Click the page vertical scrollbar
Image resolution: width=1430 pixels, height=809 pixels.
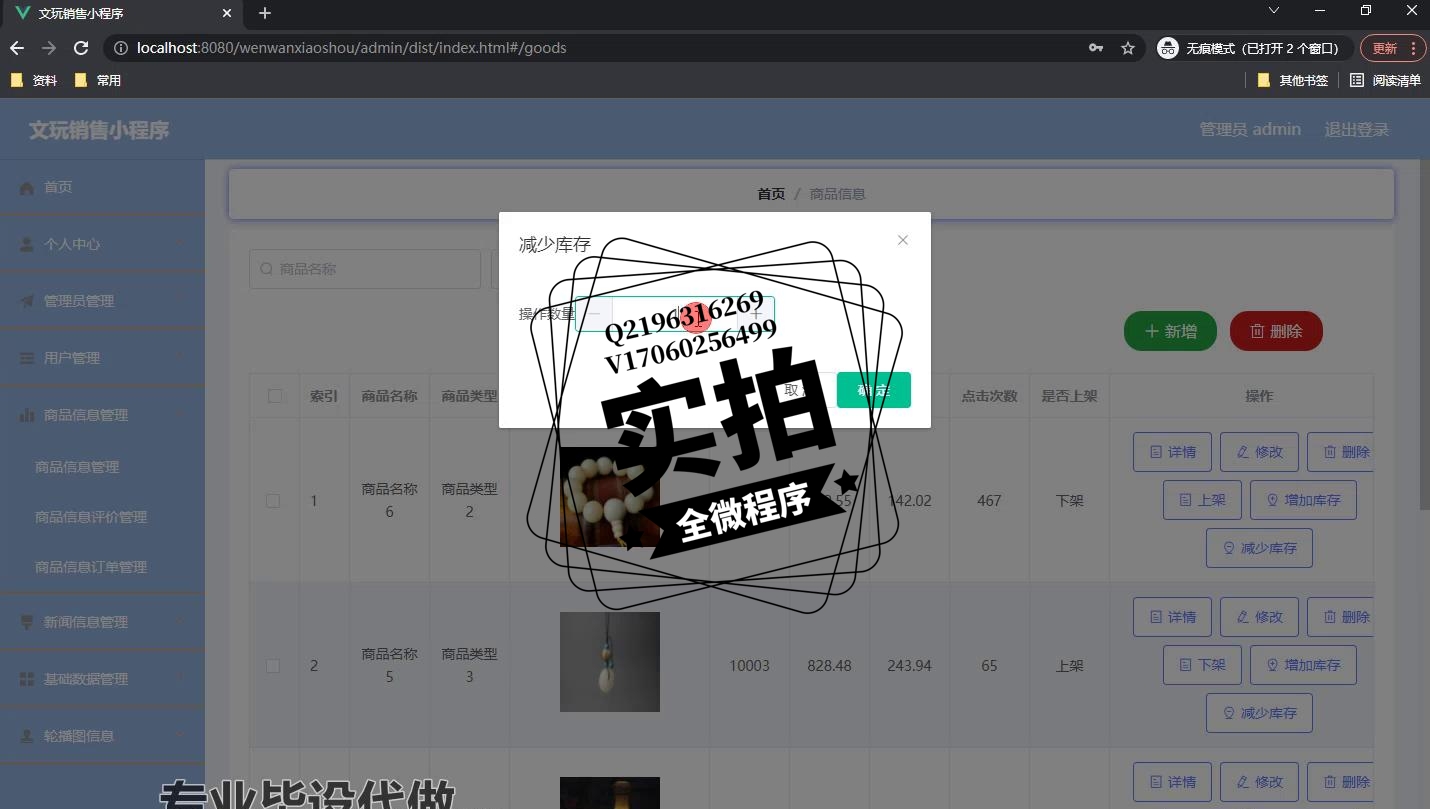[1424, 335]
